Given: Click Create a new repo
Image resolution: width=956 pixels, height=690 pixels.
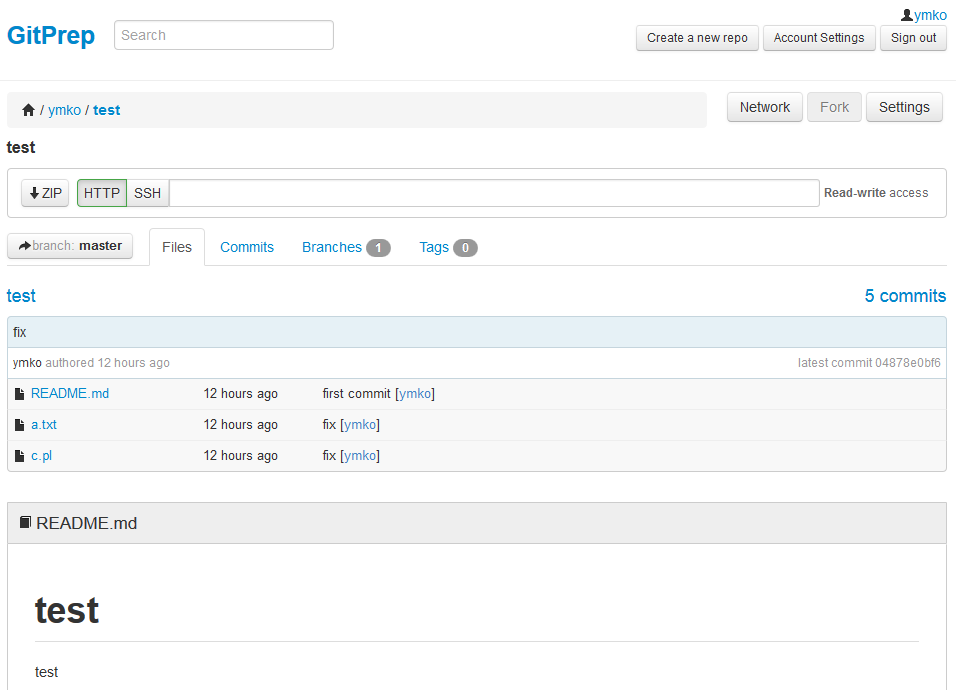Looking at the screenshot, I should (697, 38).
